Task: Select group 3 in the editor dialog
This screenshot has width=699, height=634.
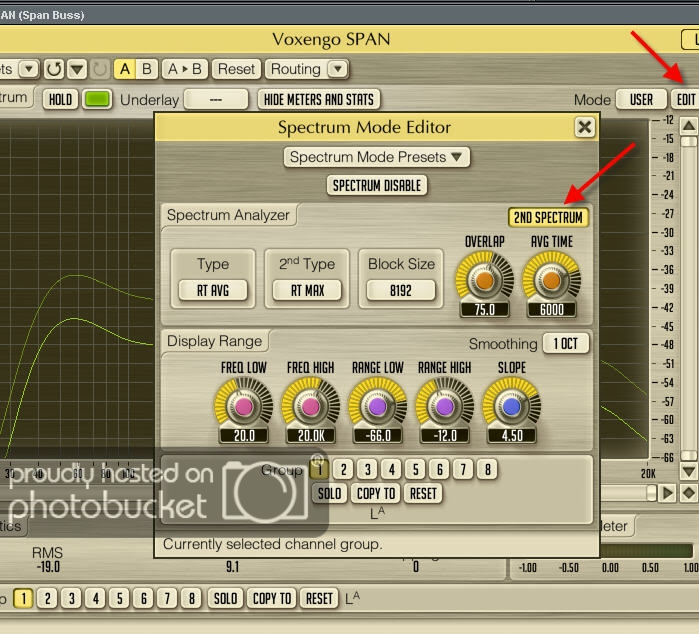Action: [x=367, y=469]
